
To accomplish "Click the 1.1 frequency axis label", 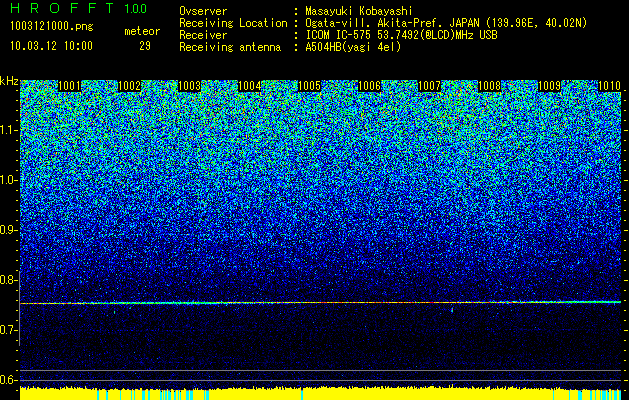I will [8, 130].
